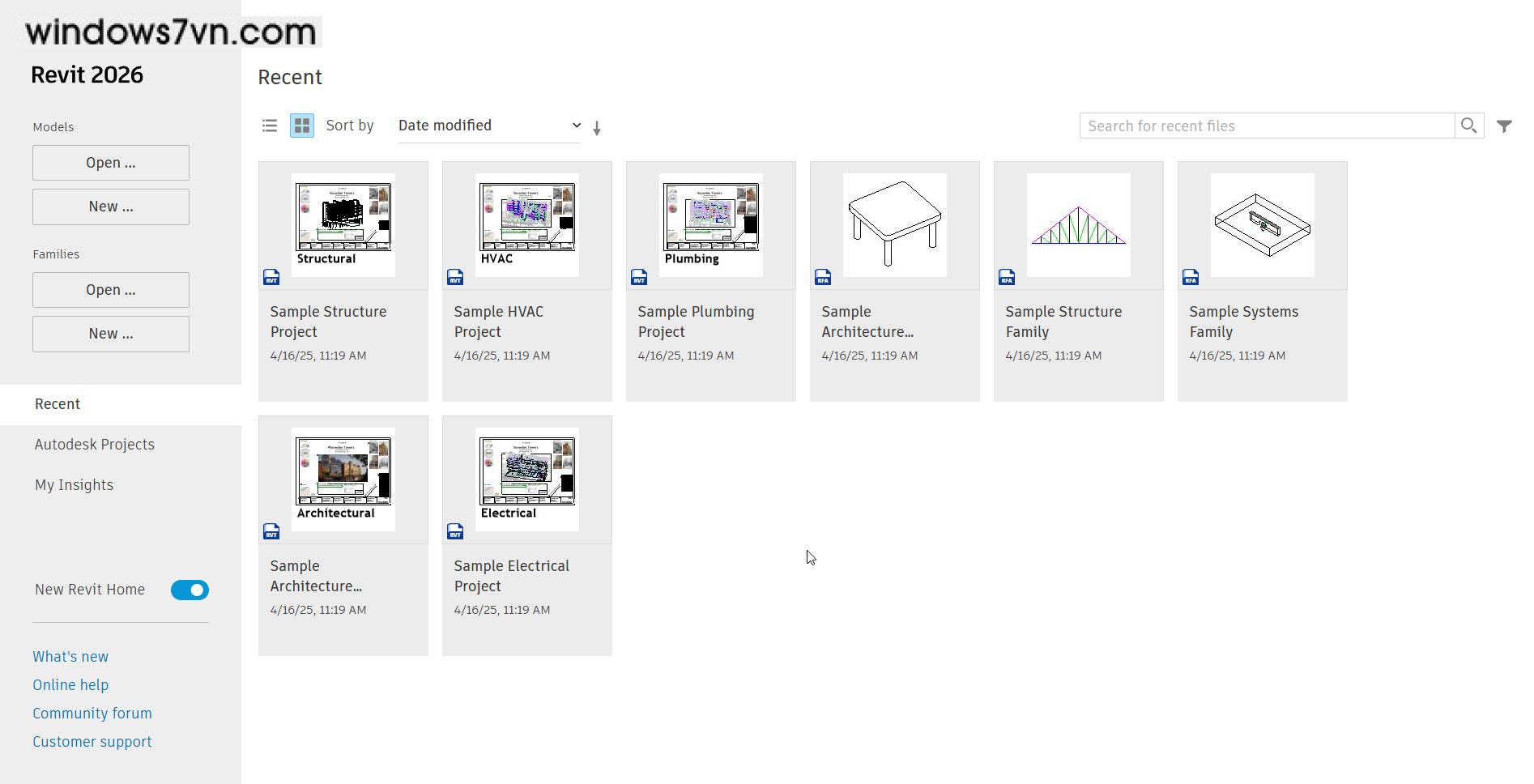
Task: Click RFA file icon on Sample Systems Family
Action: [1191, 278]
